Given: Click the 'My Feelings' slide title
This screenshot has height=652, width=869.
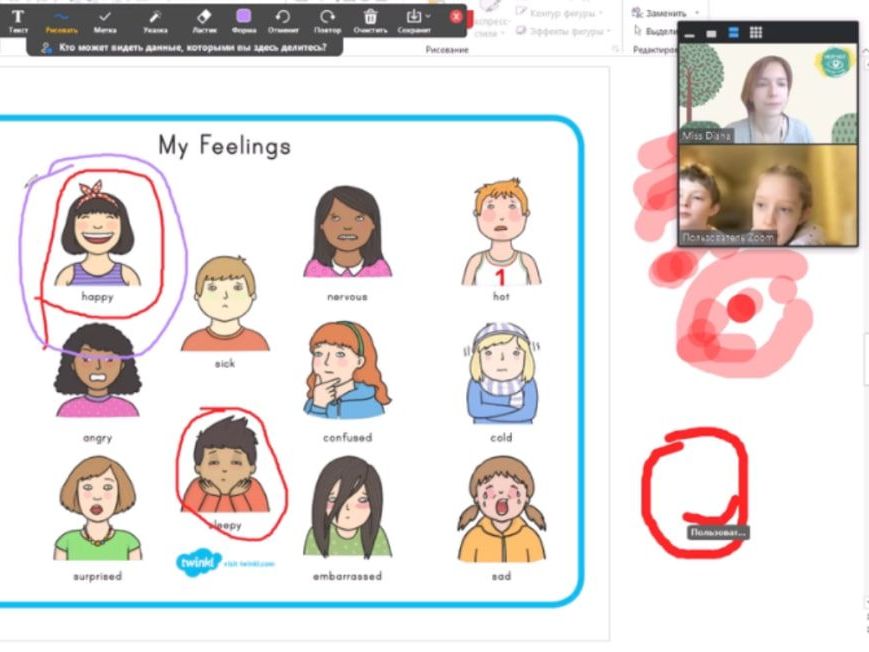Looking at the screenshot, I should coord(224,146).
